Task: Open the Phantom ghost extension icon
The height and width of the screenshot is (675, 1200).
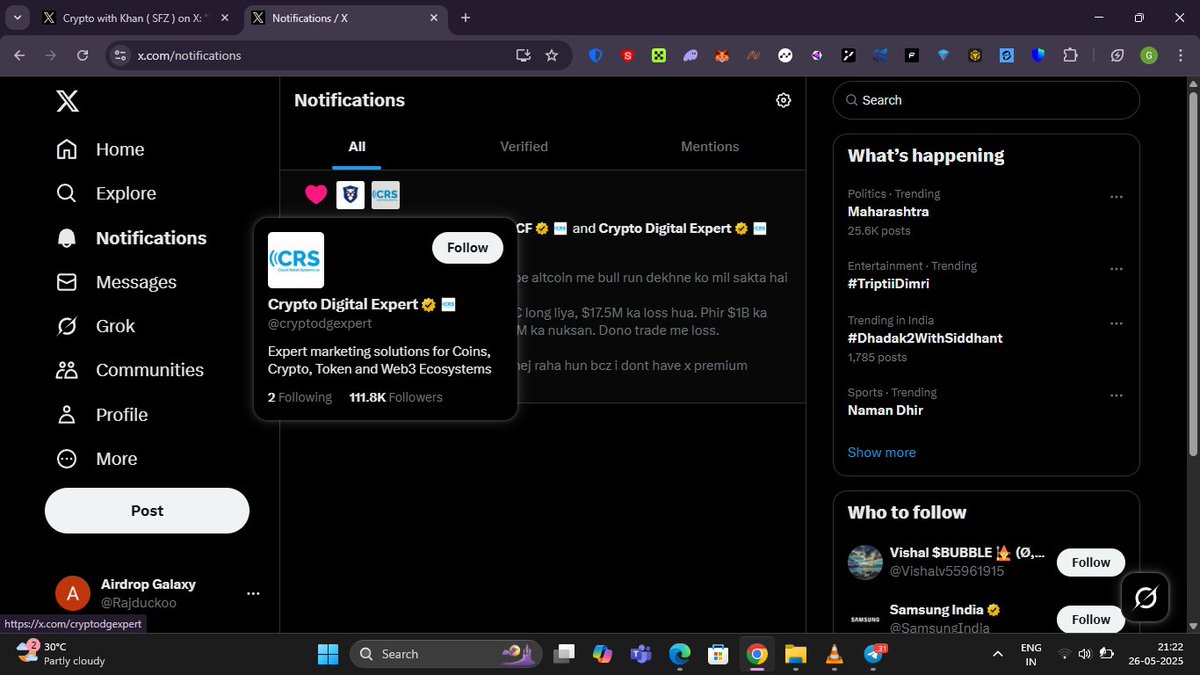Action: point(690,56)
